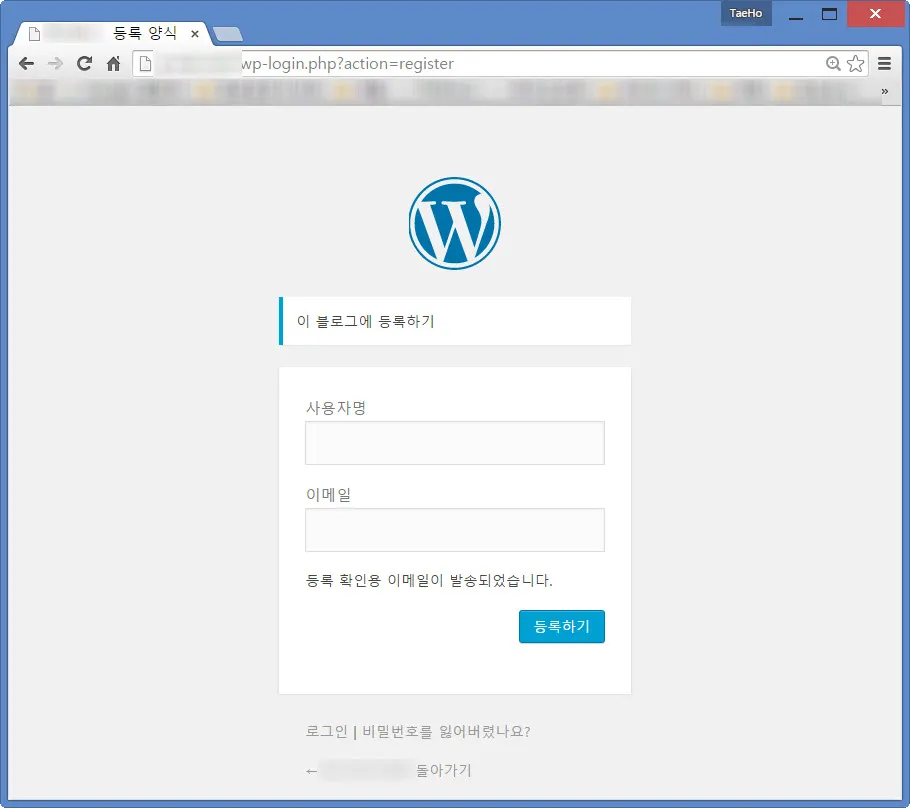Select the 등록 양식 browser tab

[113, 33]
